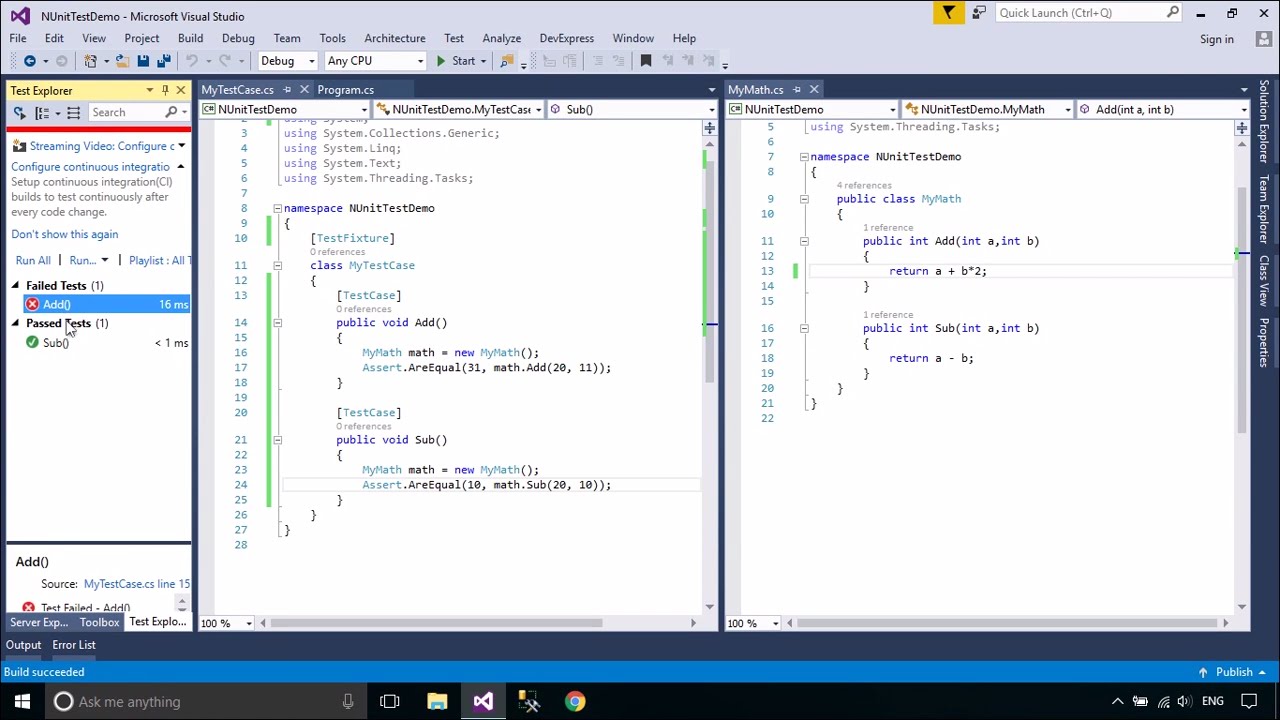Switch to the Toolbox tab

pyautogui.click(x=99, y=622)
